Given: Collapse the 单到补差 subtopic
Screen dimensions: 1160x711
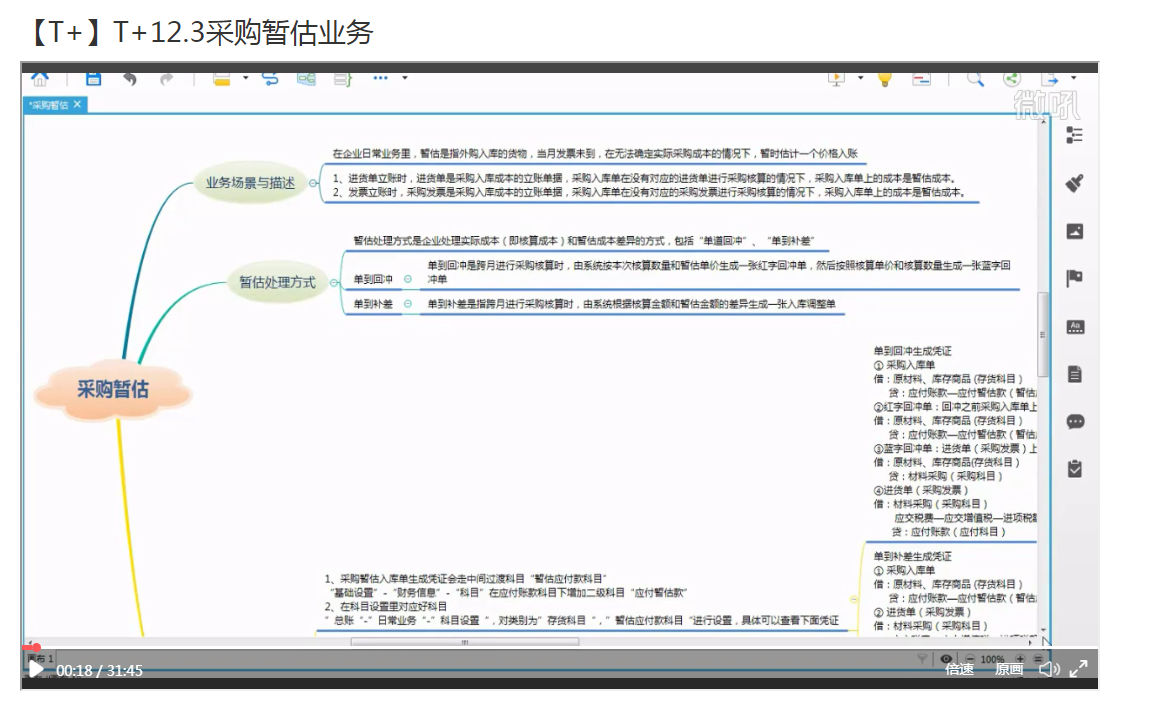Looking at the screenshot, I should point(408,303).
